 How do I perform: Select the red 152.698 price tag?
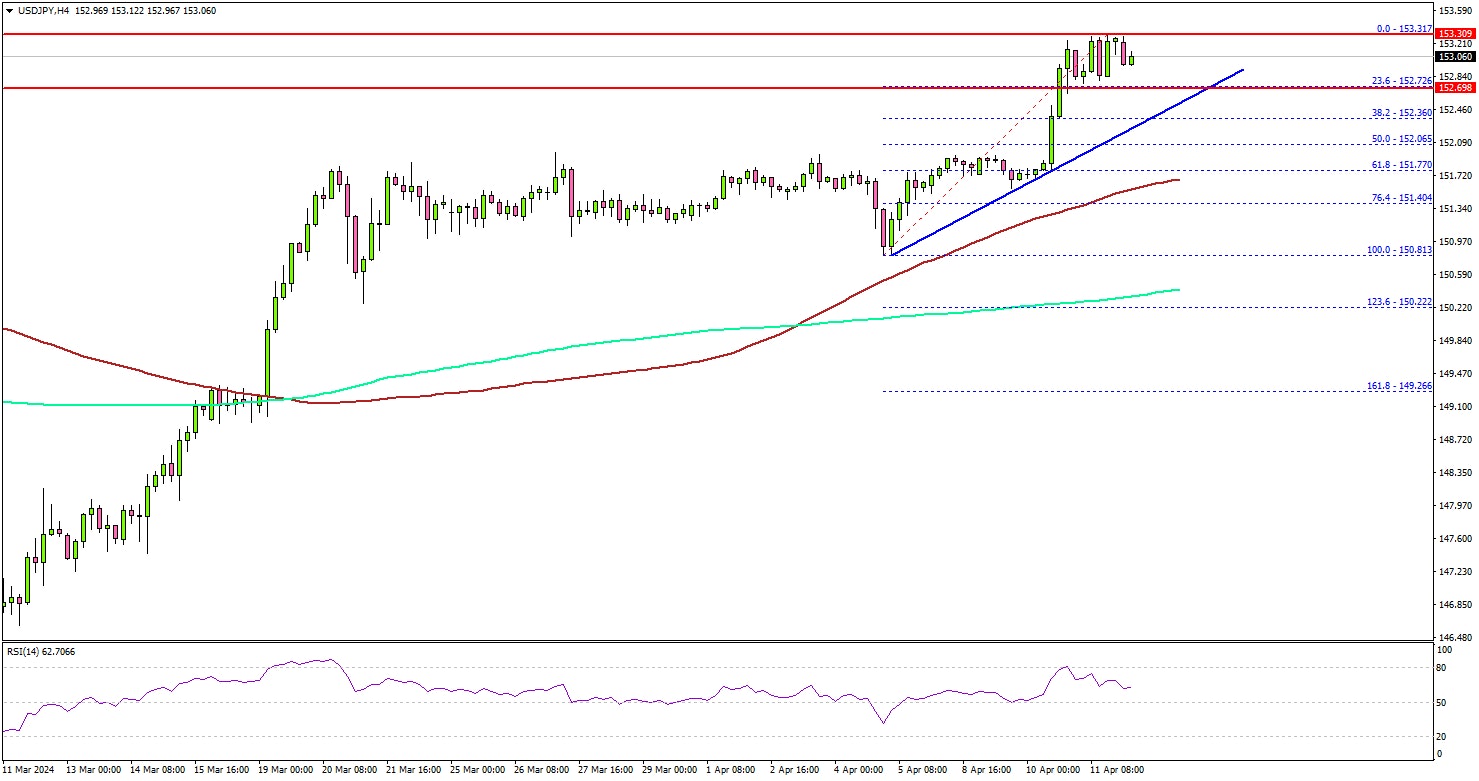coord(1454,88)
